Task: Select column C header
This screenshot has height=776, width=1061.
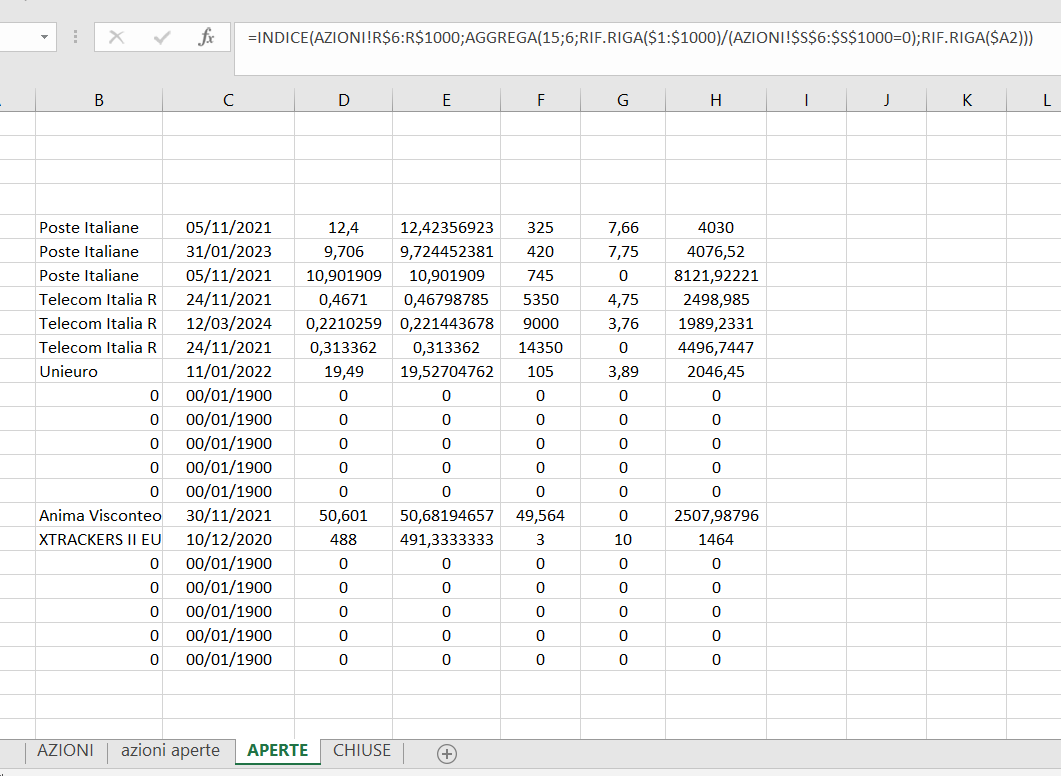Action: pos(228,100)
